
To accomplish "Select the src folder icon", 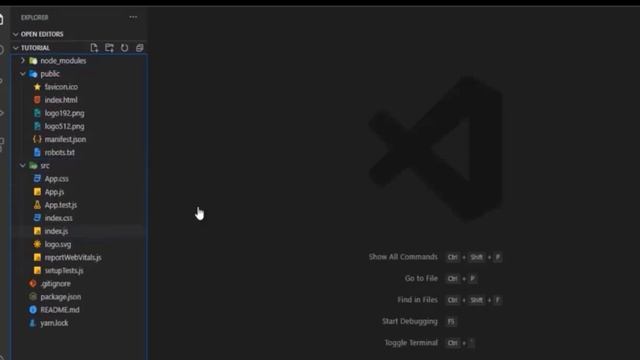I will (x=33, y=166).
